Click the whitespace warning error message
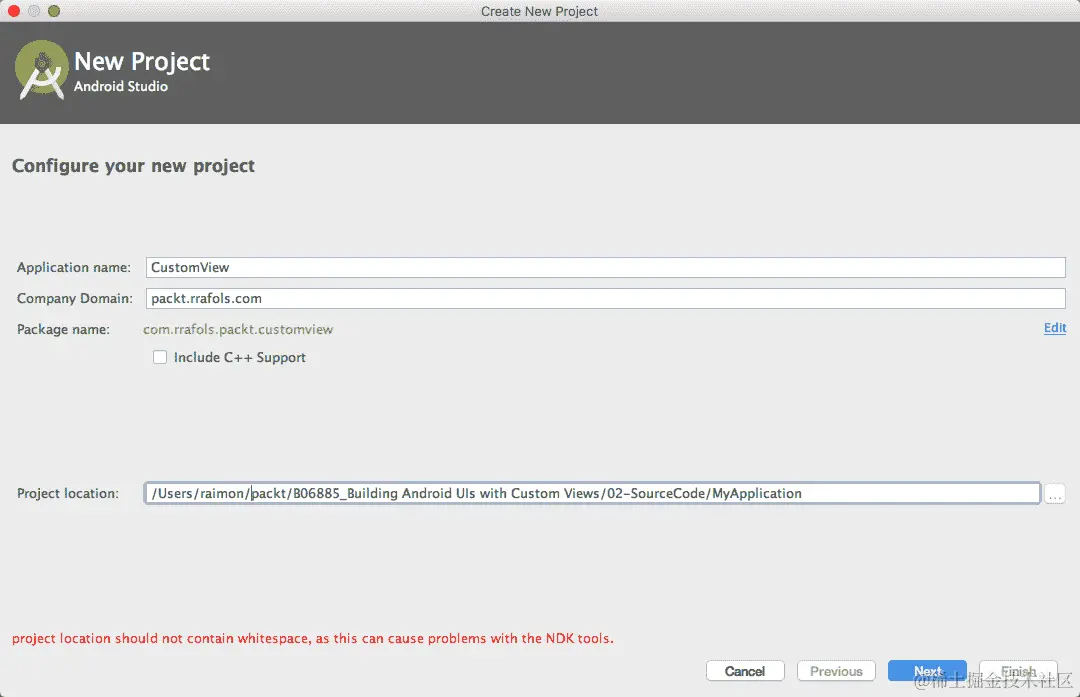This screenshot has height=697, width=1080. point(313,638)
